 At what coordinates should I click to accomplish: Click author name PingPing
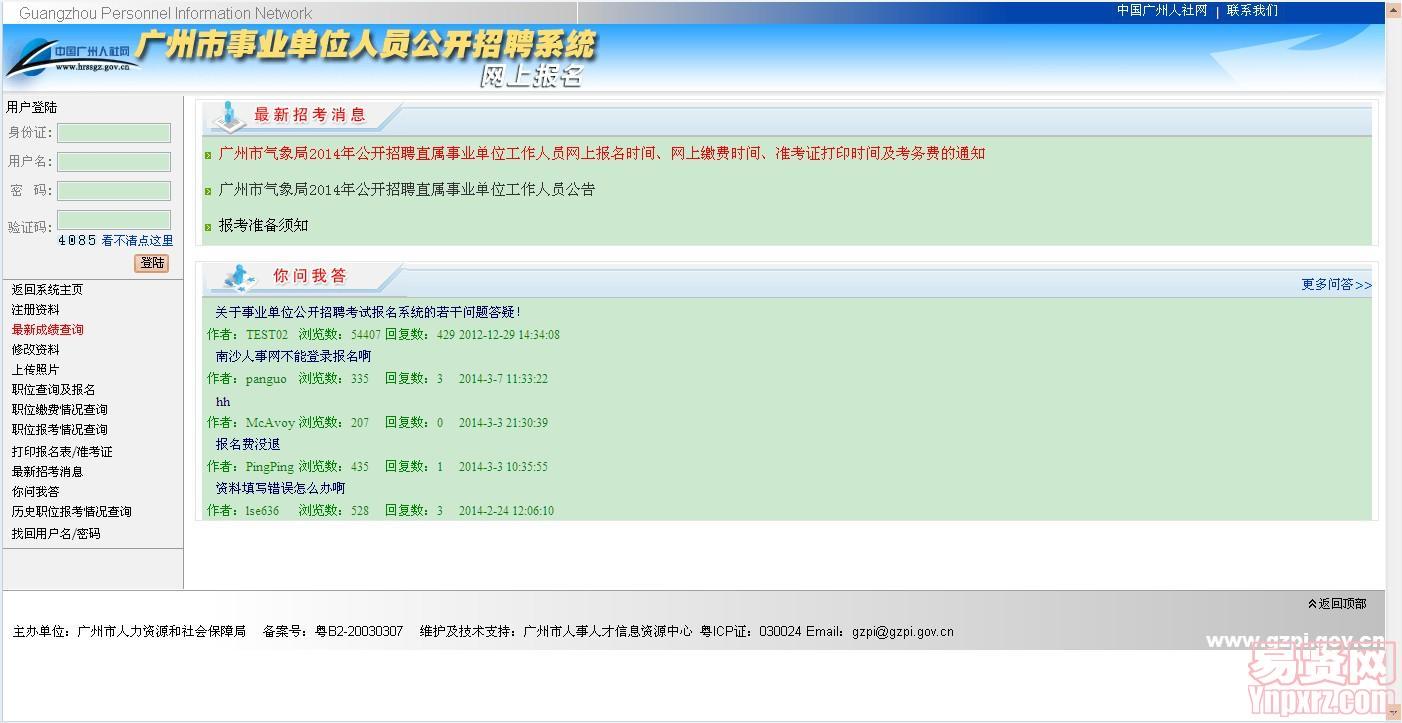[270, 467]
